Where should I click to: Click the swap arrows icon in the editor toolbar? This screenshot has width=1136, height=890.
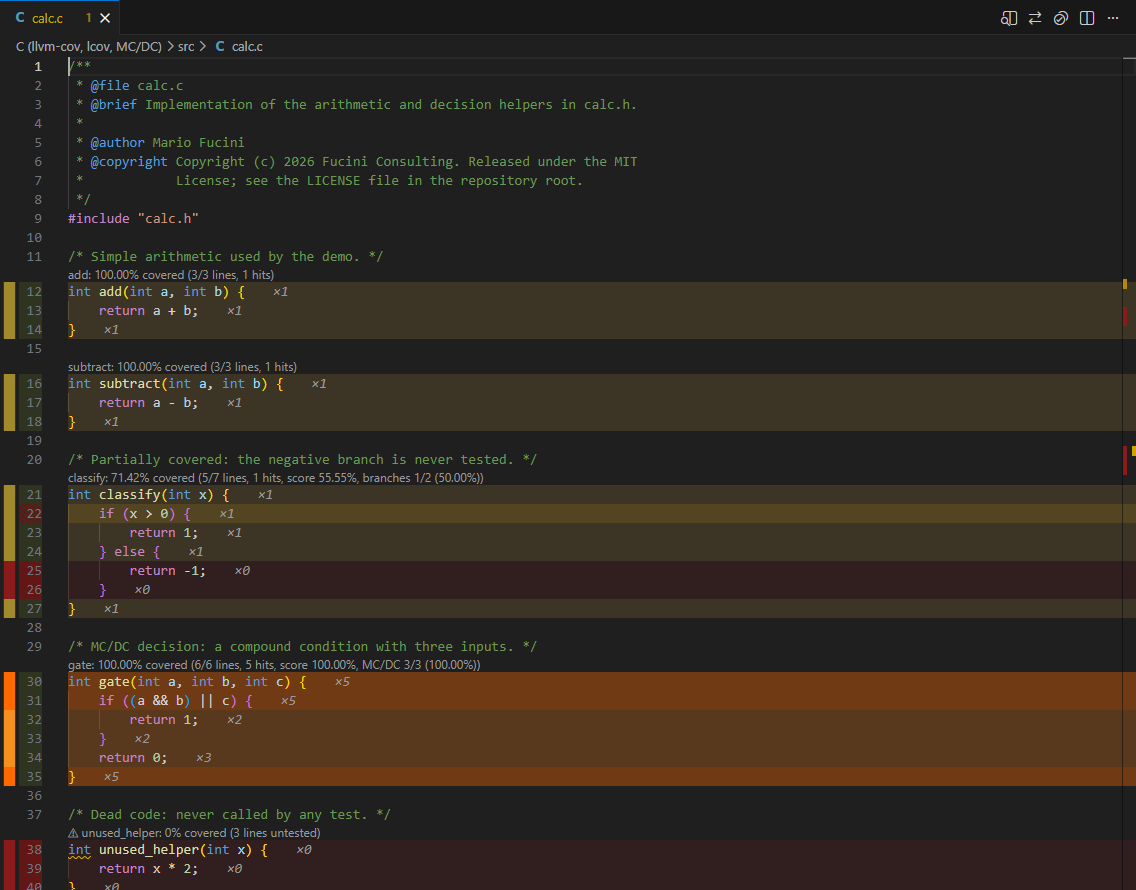pyautogui.click(x=1035, y=18)
